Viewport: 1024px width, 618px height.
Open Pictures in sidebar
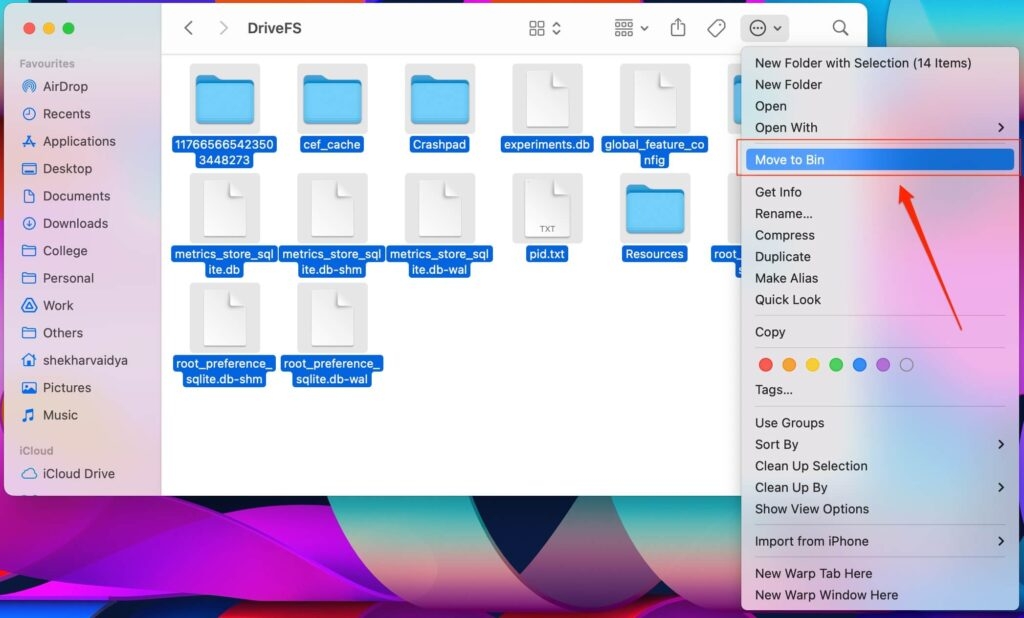67,388
